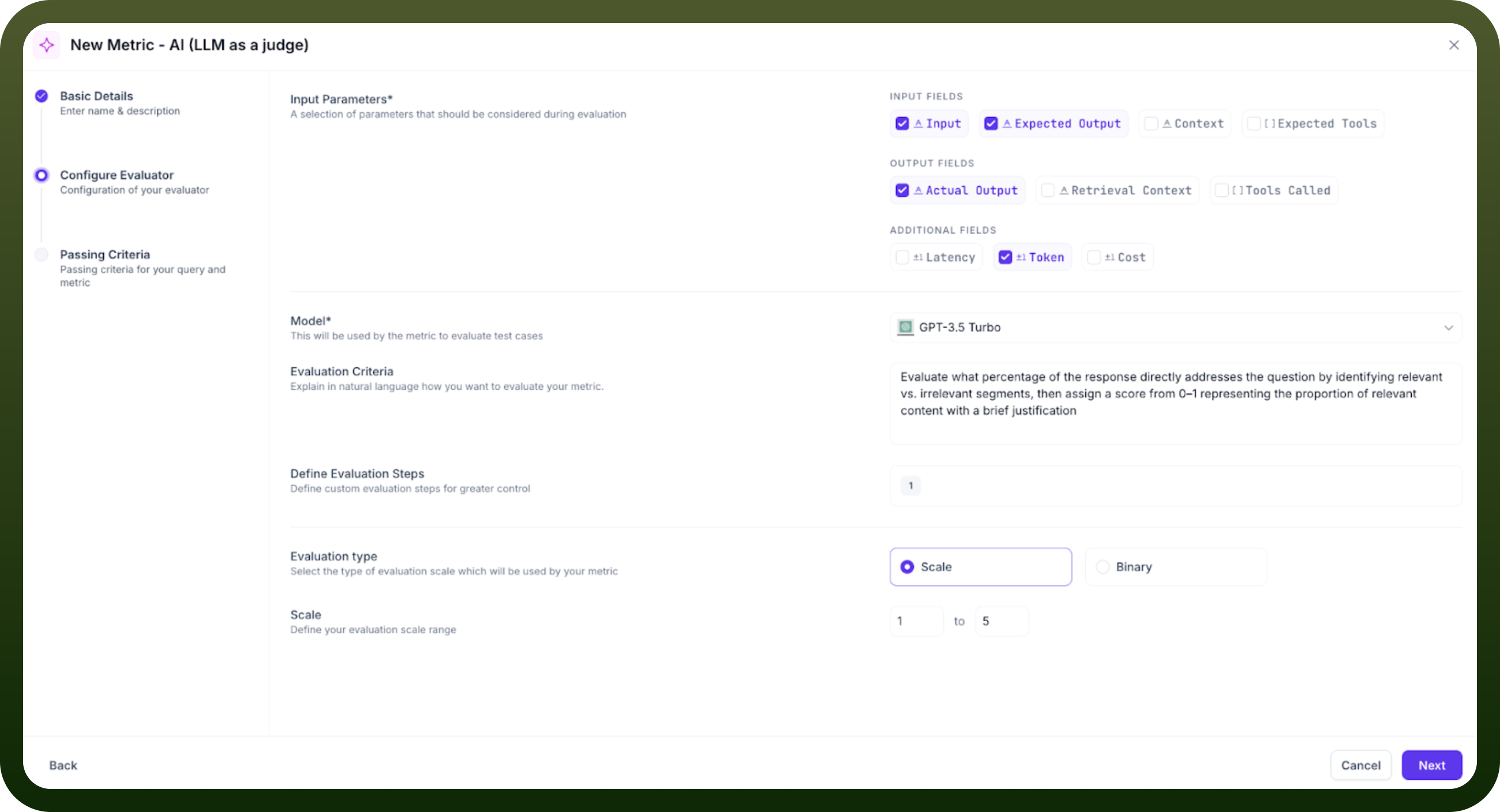Uncheck the Input field checkbox
This screenshot has height=812, width=1500.
coord(902,123)
